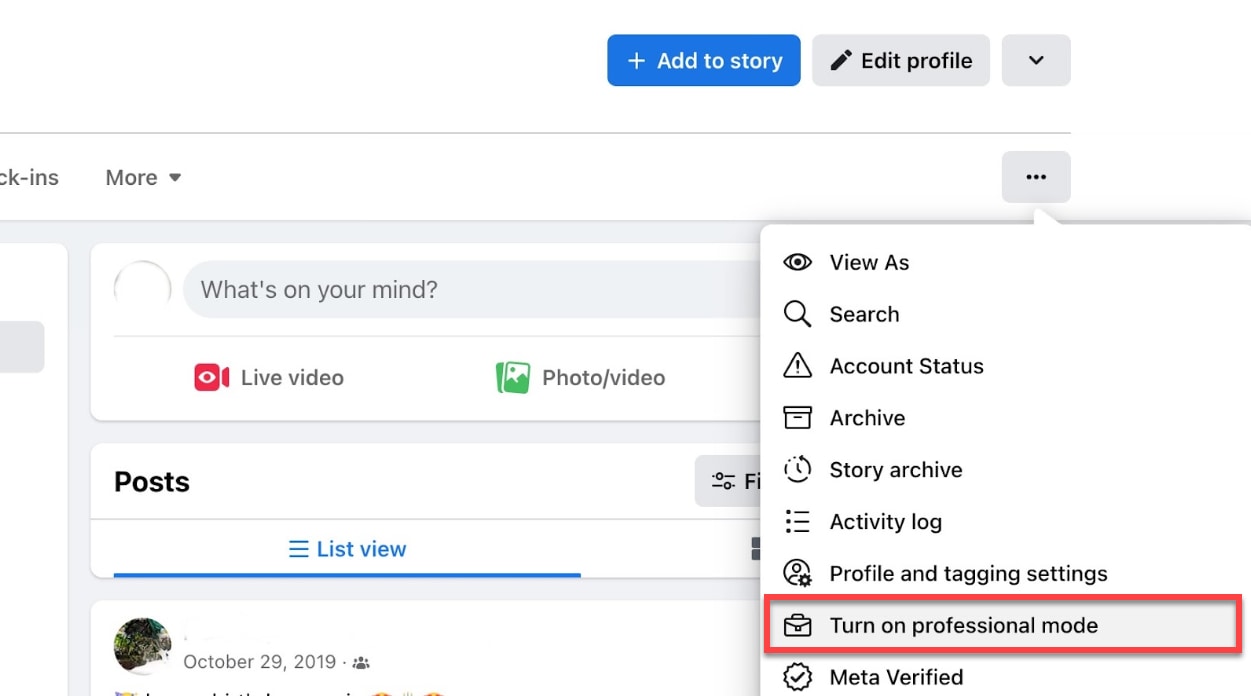This screenshot has width=1251, height=696.
Task: Select the Activity log list icon
Action: (797, 521)
